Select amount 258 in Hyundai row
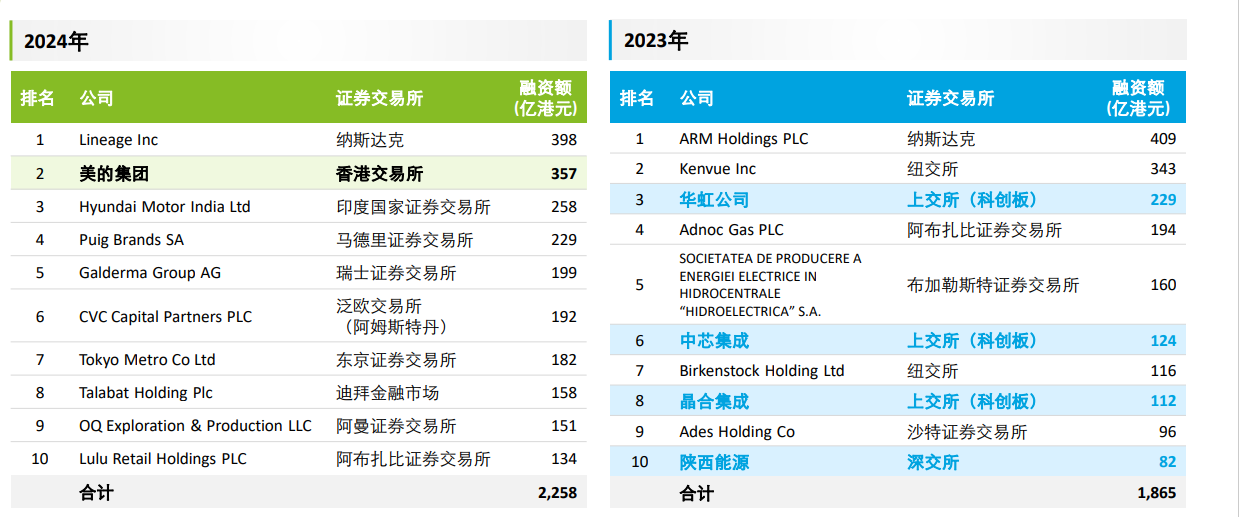Screen dimensions: 1239x517 click(564, 207)
